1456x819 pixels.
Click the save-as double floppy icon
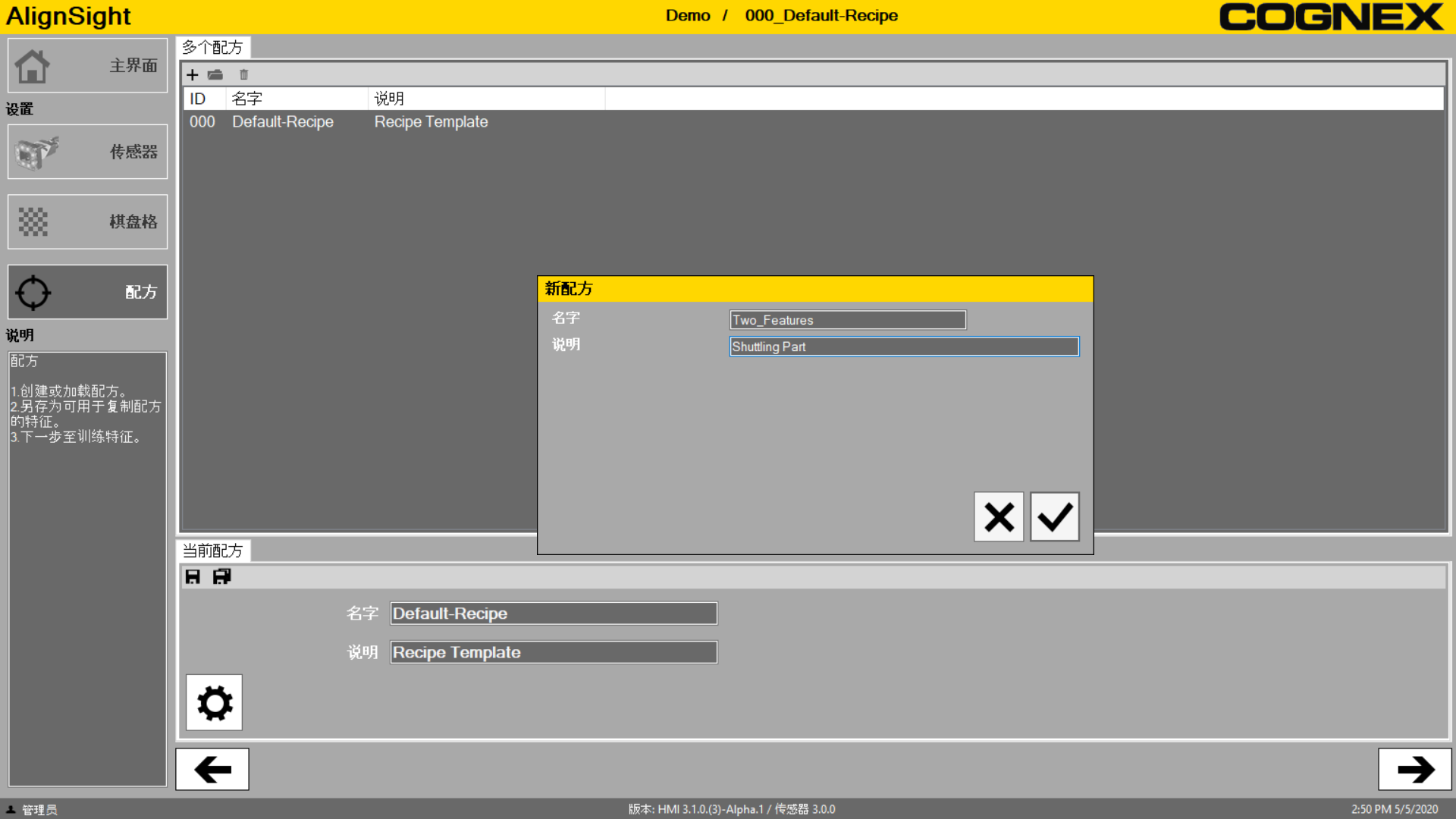221,577
